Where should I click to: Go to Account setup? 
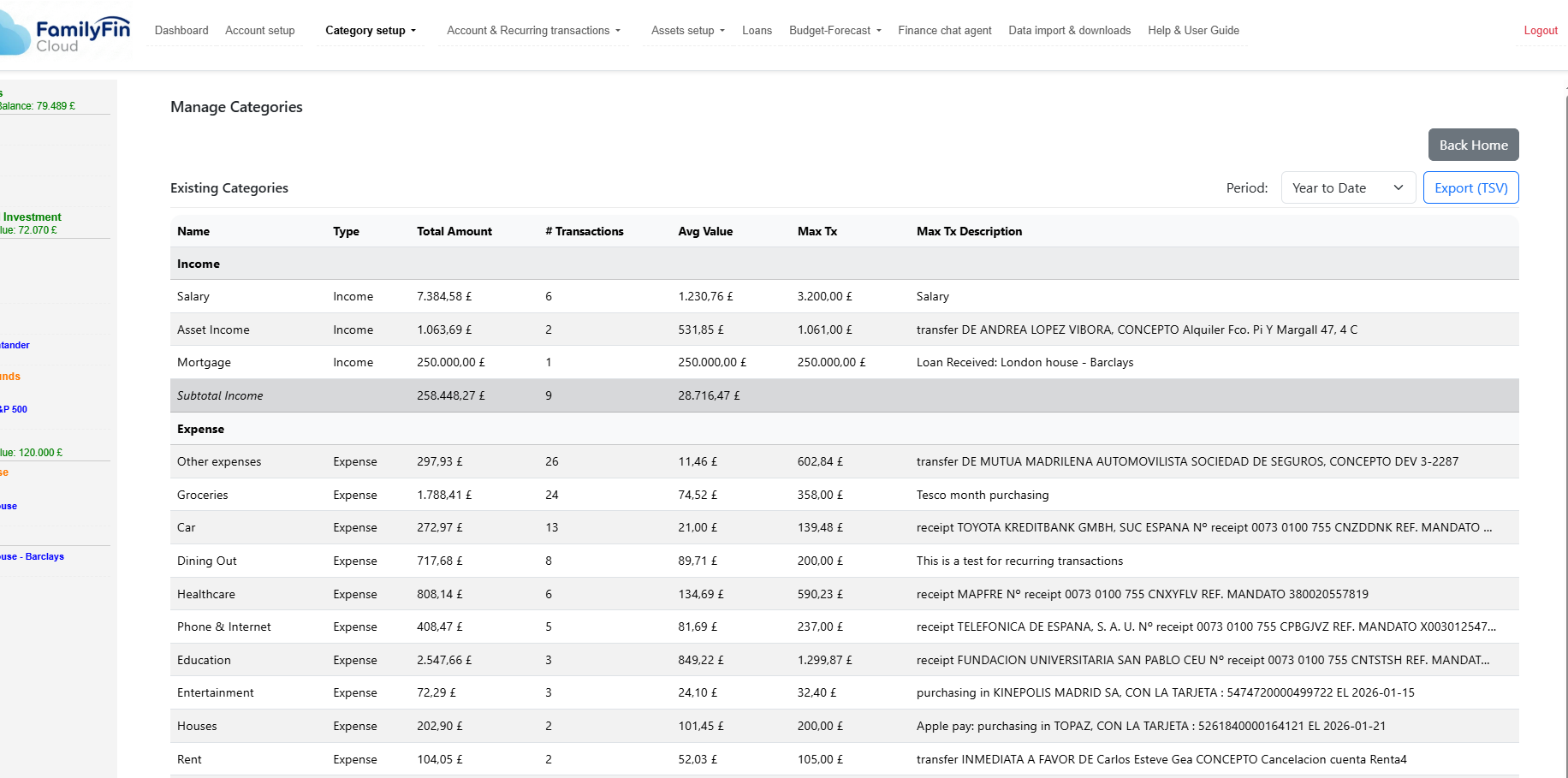click(x=260, y=30)
